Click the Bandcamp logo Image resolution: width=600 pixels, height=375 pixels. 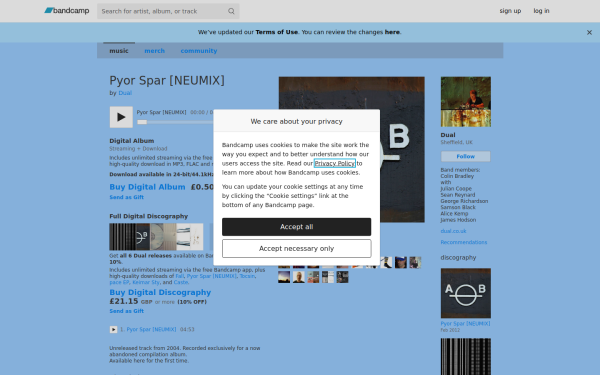pos(67,11)
